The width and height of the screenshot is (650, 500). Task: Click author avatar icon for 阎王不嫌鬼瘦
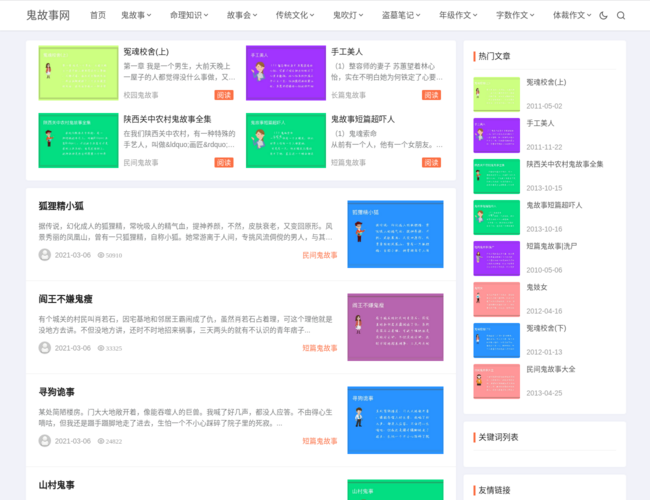[45, 348]
